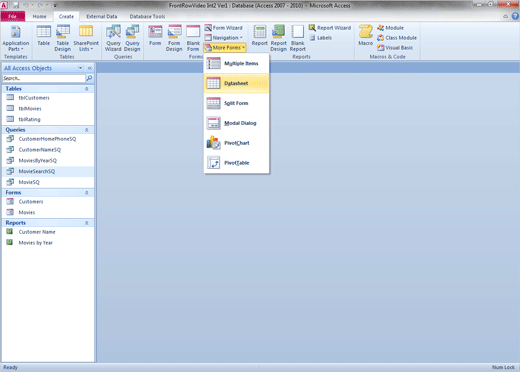
Task: Open Form Design view
Action: point(174,38)
